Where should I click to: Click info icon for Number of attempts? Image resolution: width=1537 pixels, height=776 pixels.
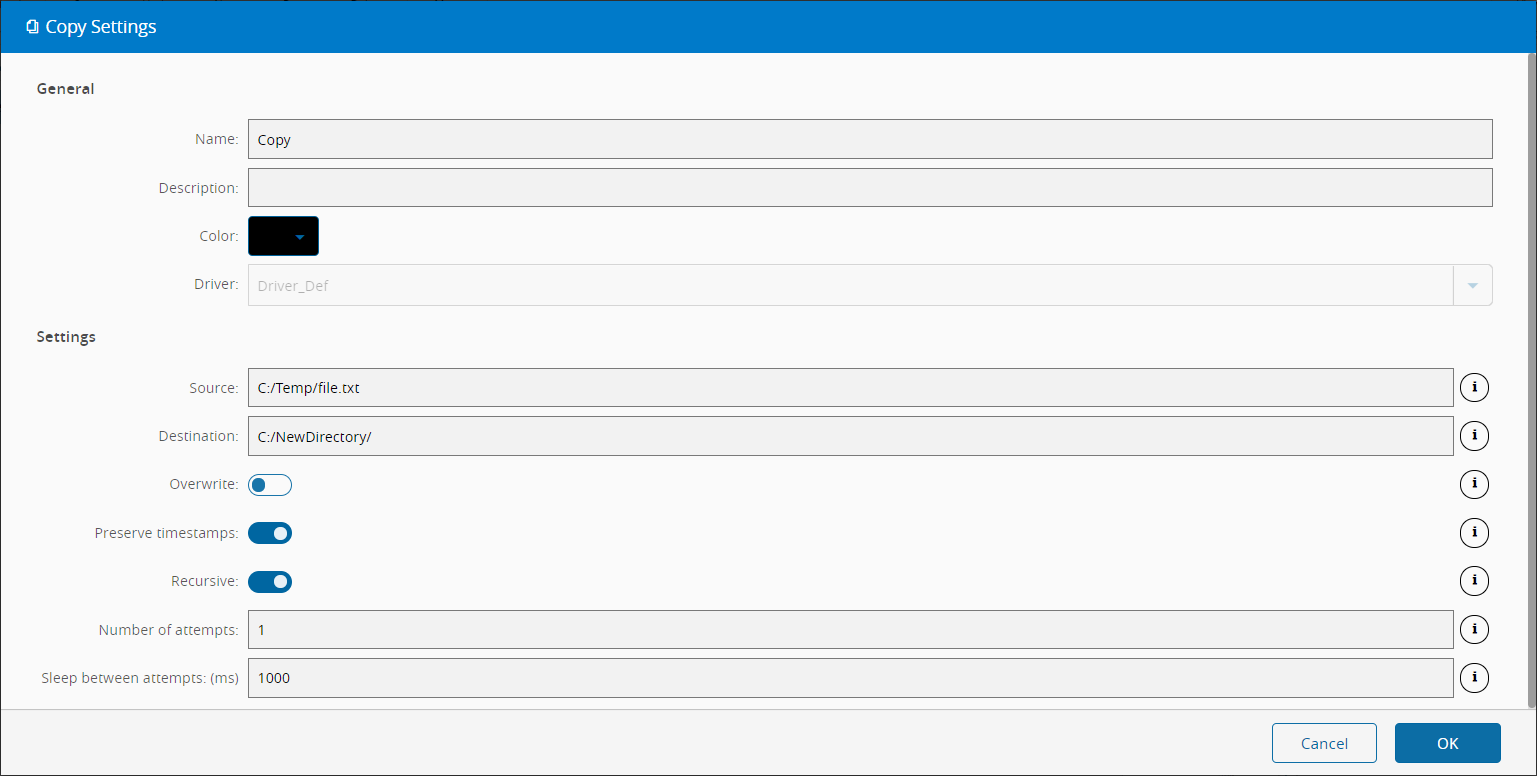click(1474, 629)
